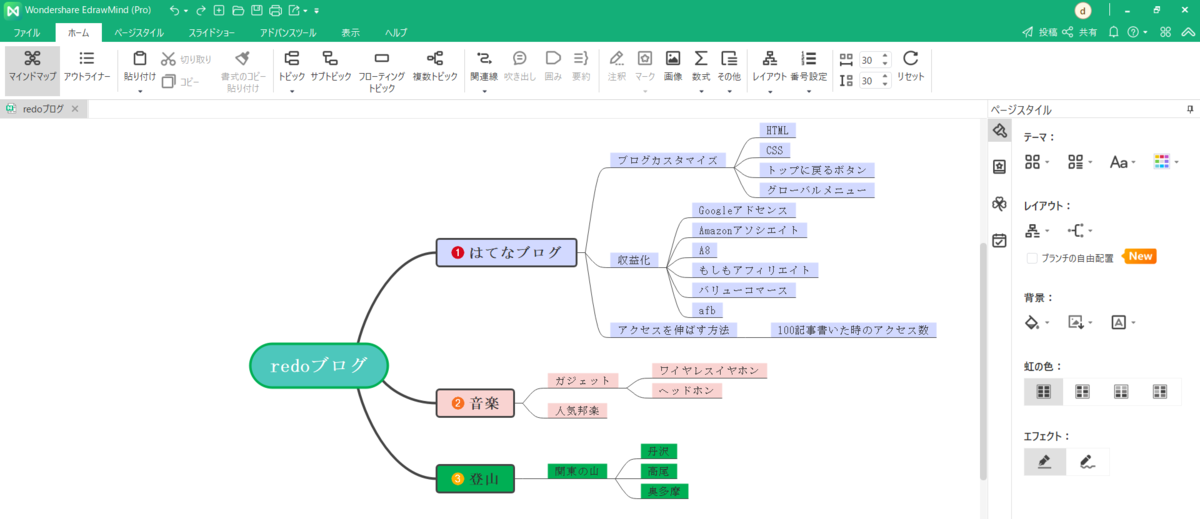
Task: Open the format brush panel tab
Action: 999,130
